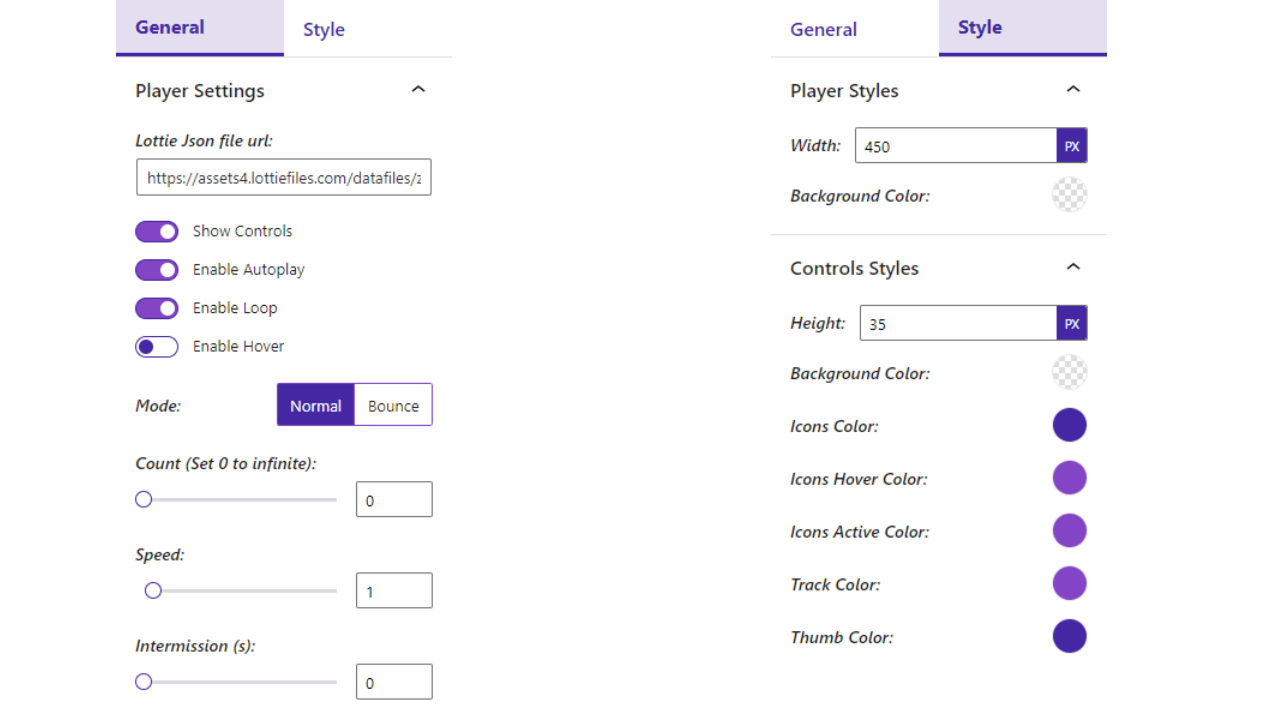
Task: Toggle the Show Controls switch
Action: [x=157, y=232]
